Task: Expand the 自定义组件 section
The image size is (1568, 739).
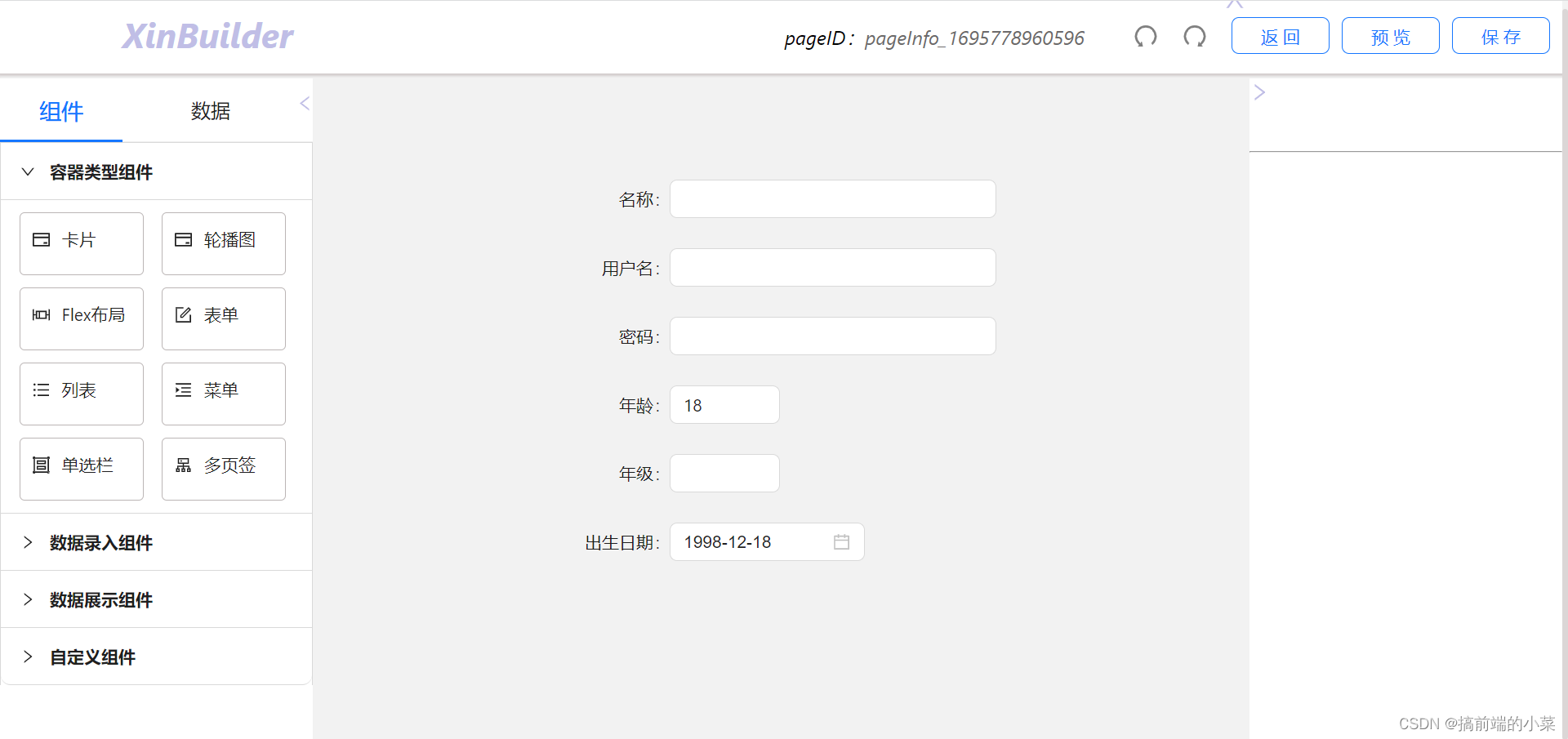Action: point(156,657)
